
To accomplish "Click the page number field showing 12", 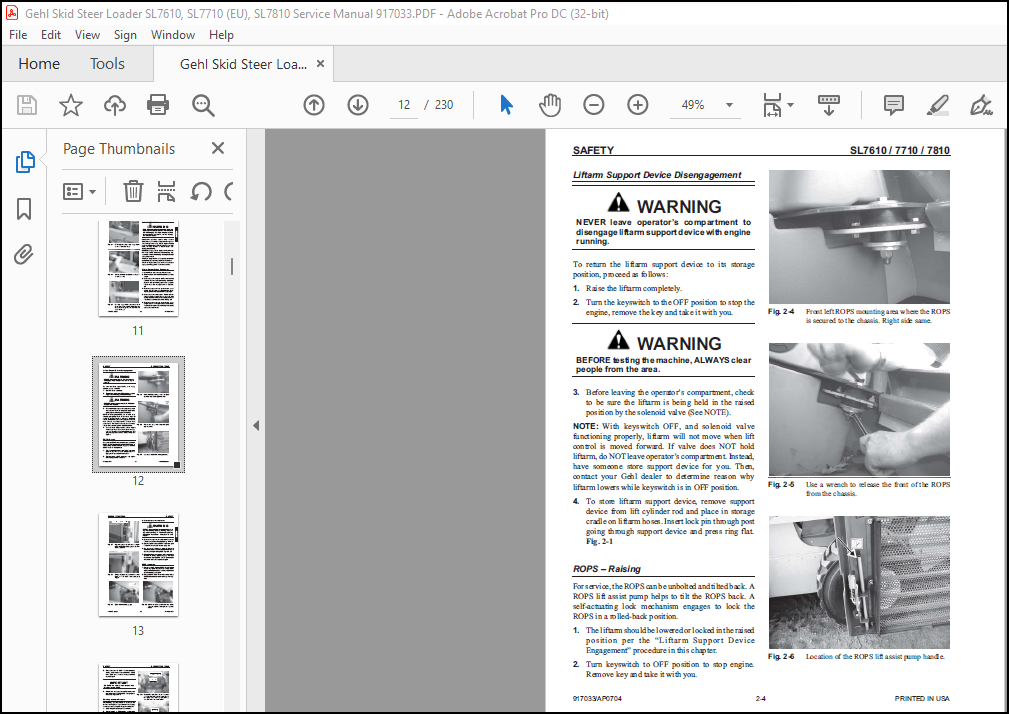I will click(x=404, y=105).
